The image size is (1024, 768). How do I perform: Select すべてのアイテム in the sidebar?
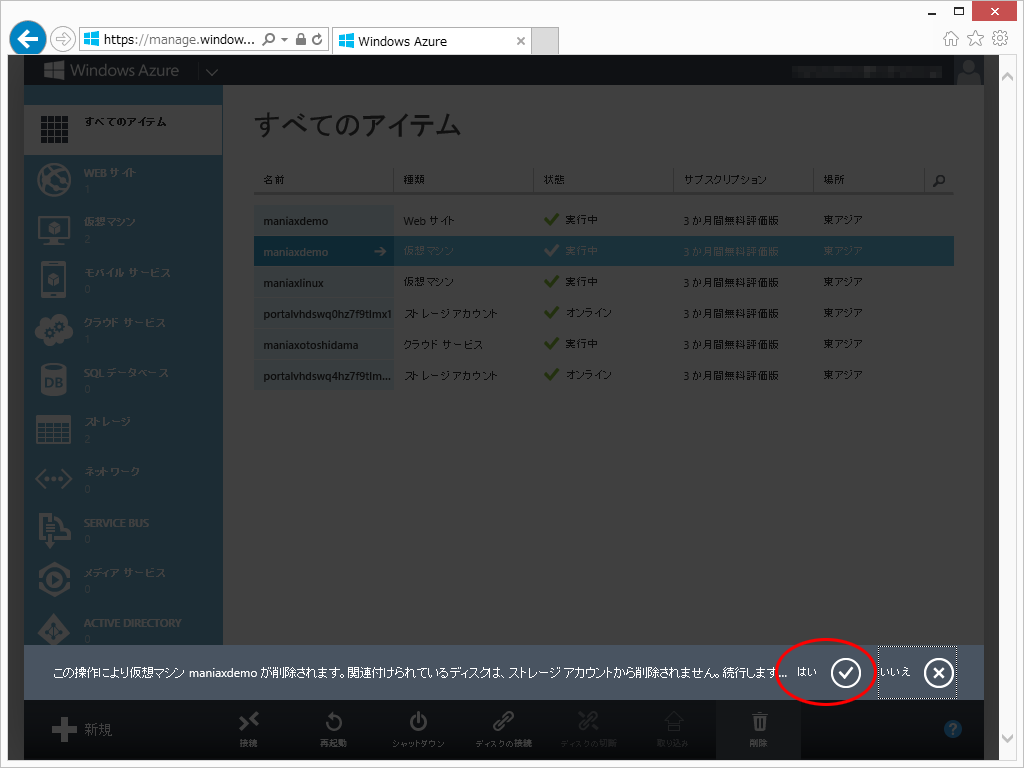123,129
